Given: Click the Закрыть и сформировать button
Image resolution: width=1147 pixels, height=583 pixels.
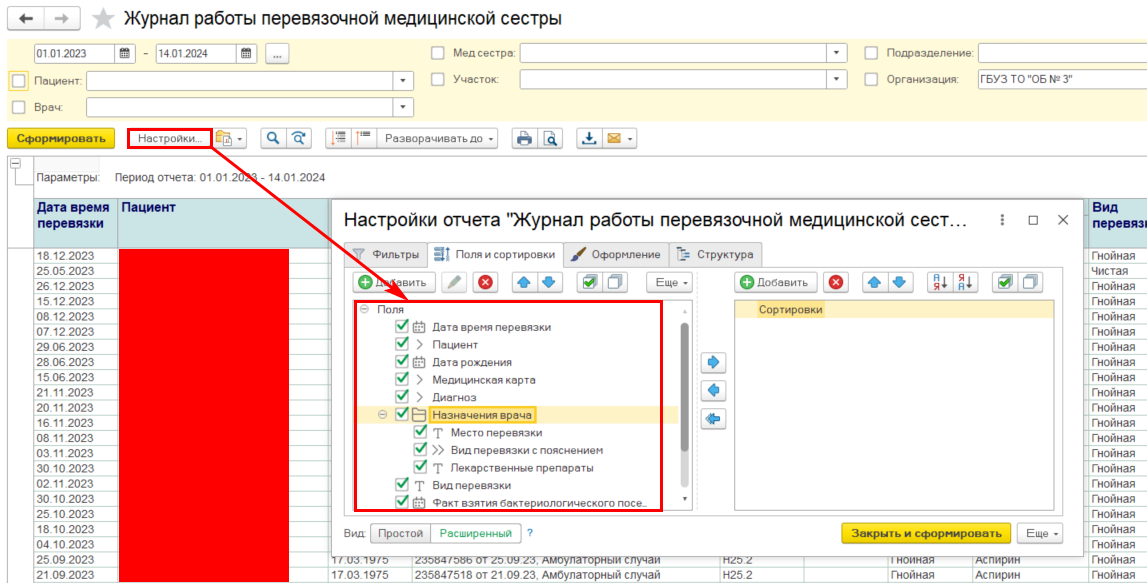Looking at the screenshot, I should point(926,533).
